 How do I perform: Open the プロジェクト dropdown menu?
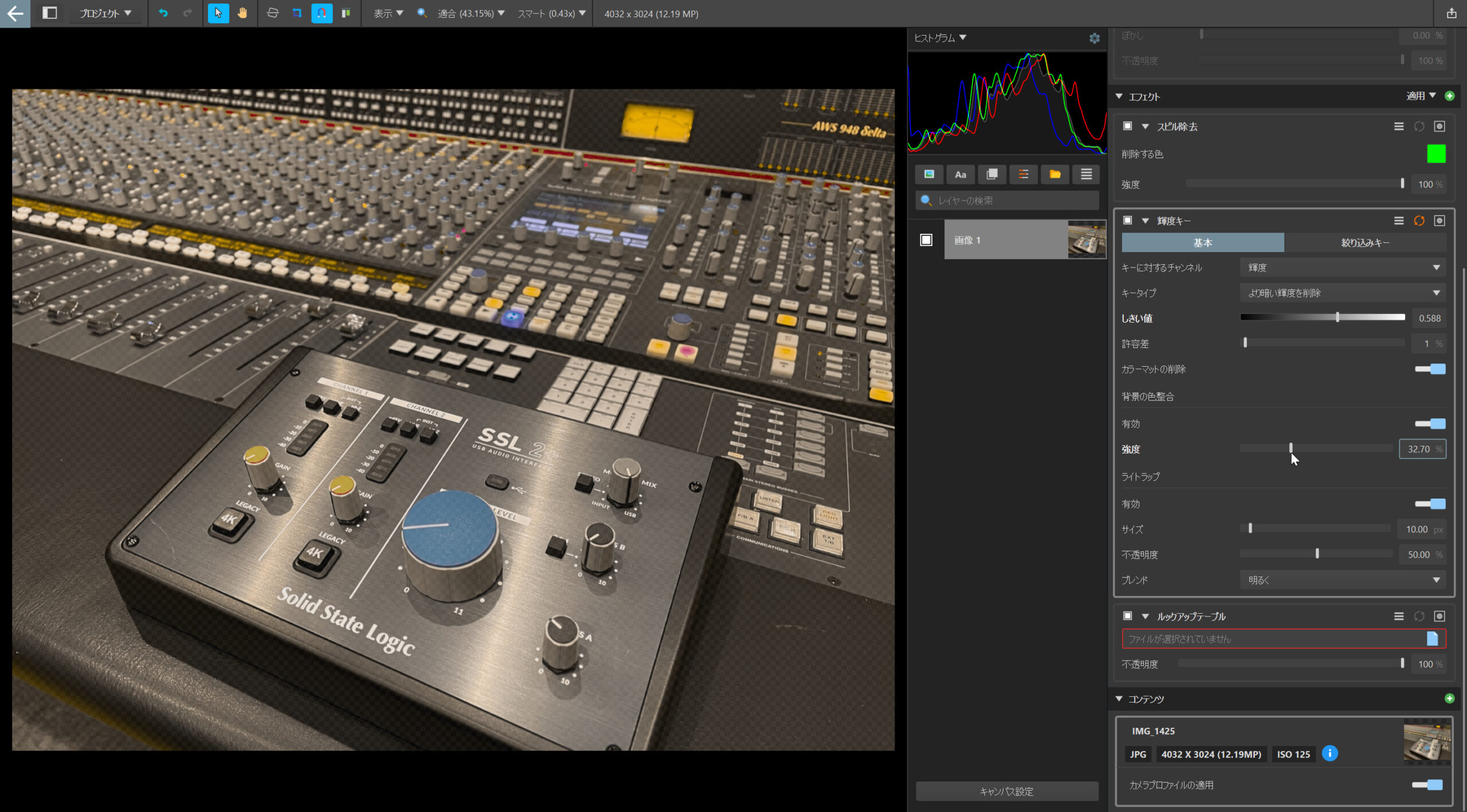click(x=105, y=13)
